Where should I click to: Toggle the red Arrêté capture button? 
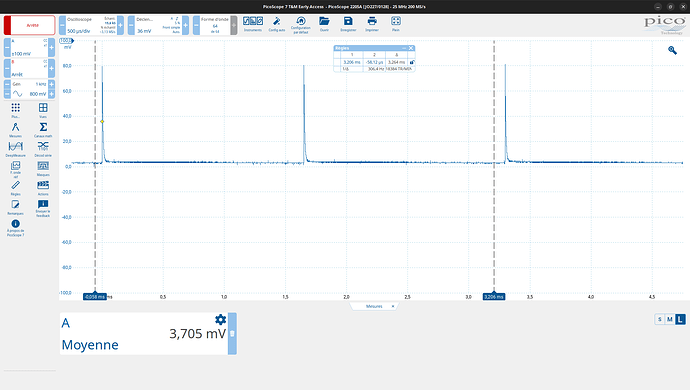29,25
